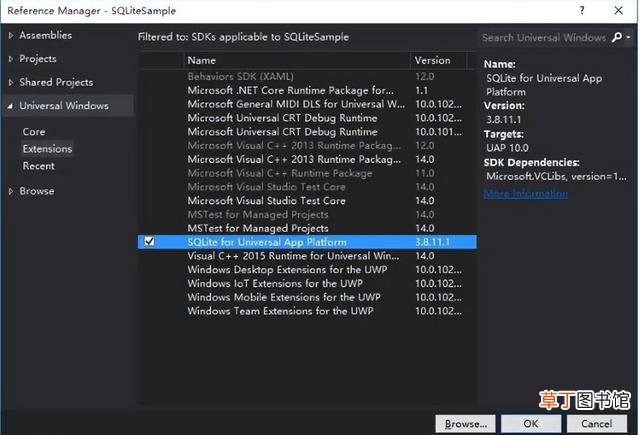The width and height of the screenshot is (640, 435).
Task: Select the Core category
Action: pos(34,132)
